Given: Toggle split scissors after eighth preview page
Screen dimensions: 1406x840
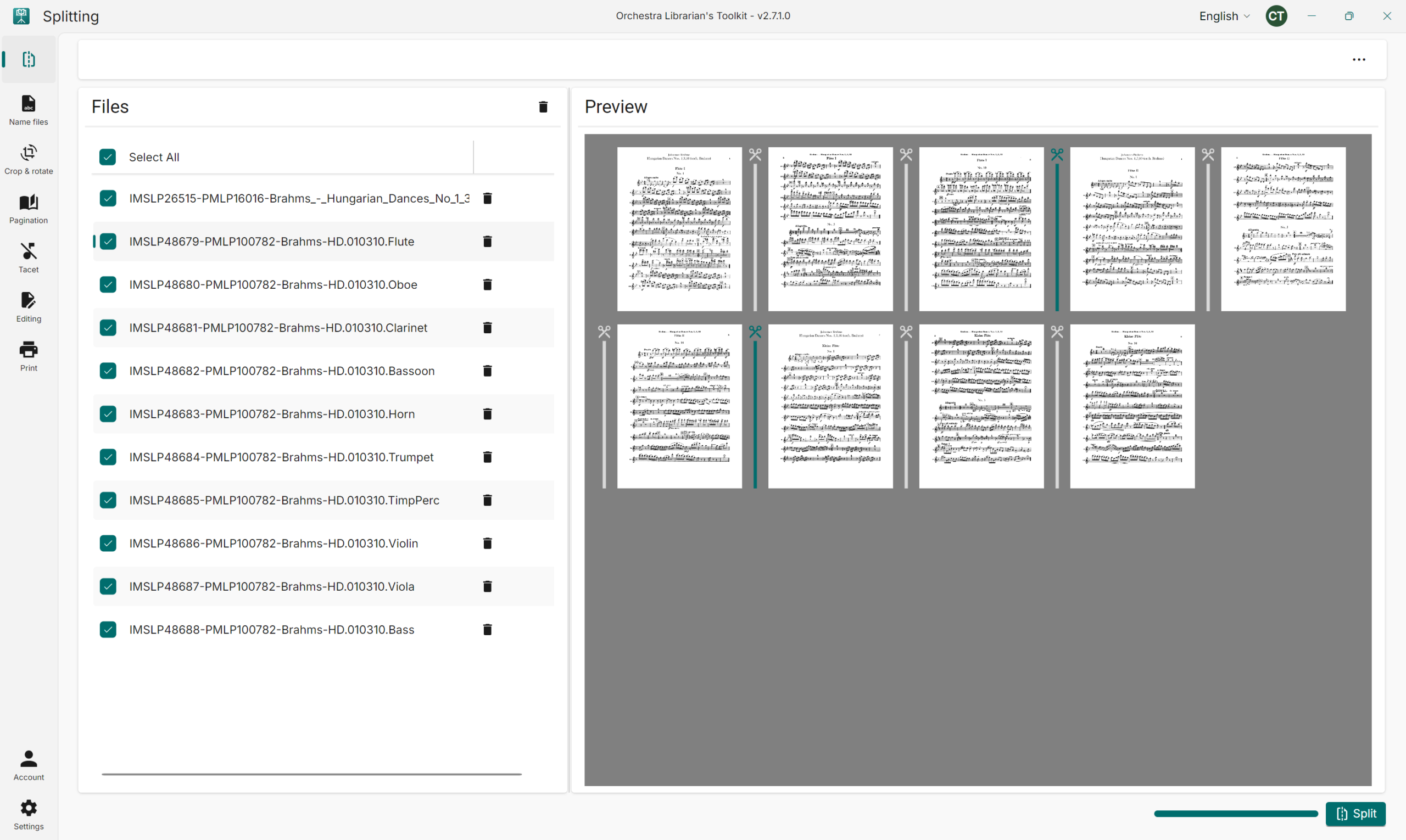Looking at the screenshot, I should click(x=1057, y=332).
